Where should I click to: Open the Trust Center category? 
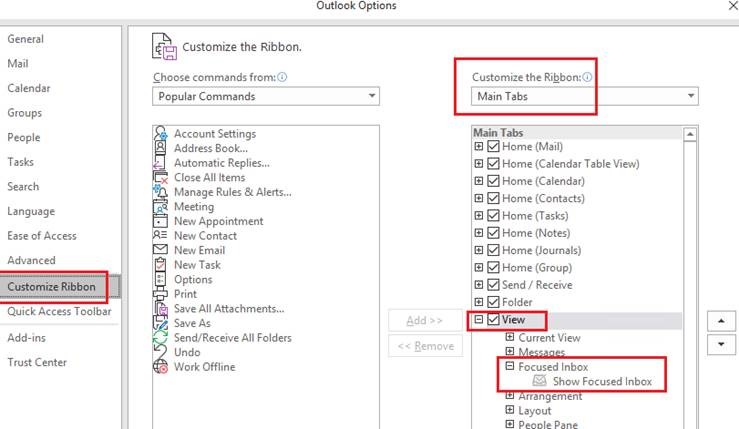(x=37, y=362)
